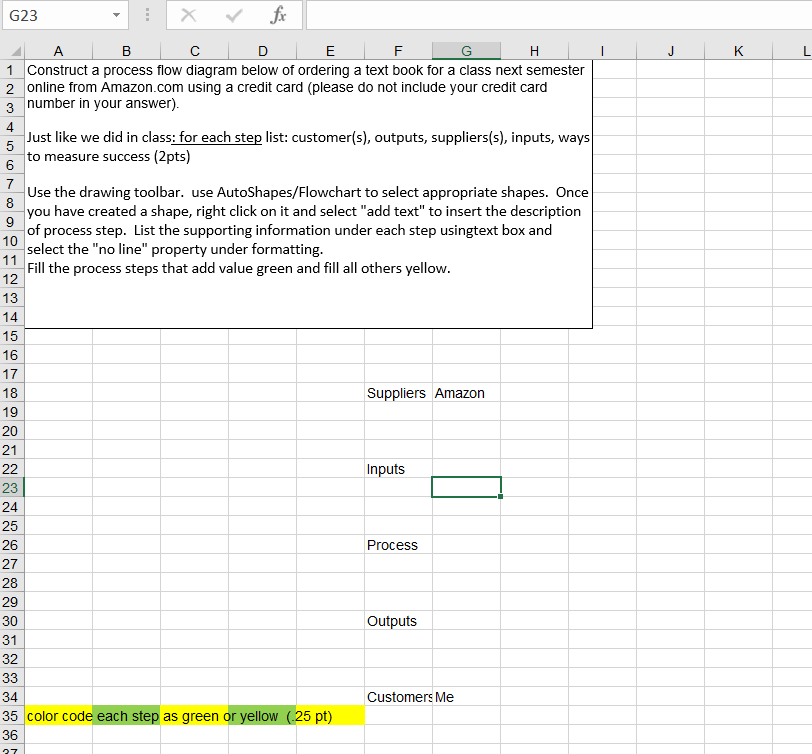
Task: Click the cell containing "Process"
Action: click(x=398, y=545)
